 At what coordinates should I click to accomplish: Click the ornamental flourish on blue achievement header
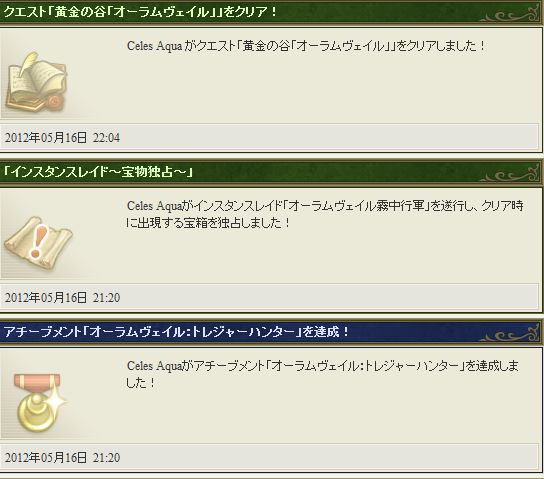(x=509, y=333)
